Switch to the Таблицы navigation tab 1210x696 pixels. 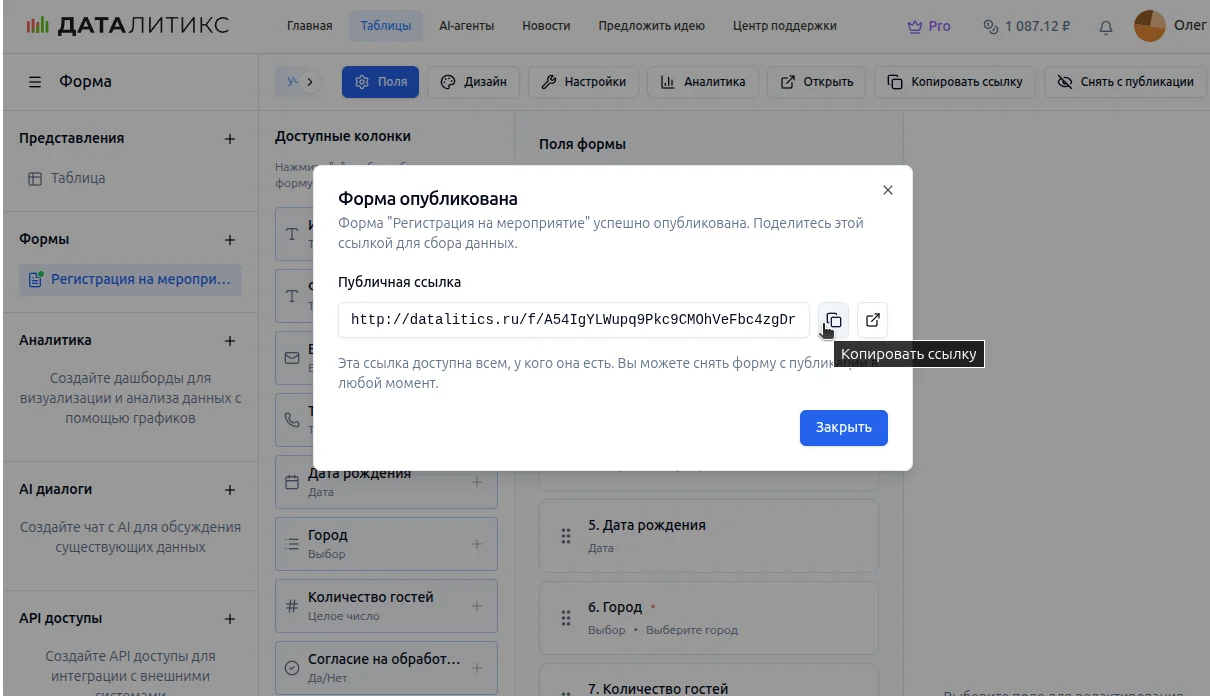tap(385, 26)
